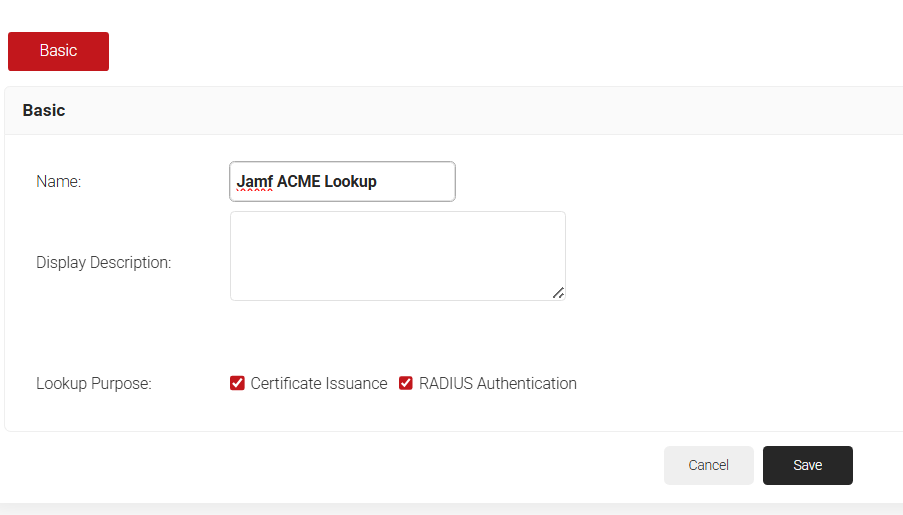Open the red Basic tab
Screen dimensions: 903x515
58,51
